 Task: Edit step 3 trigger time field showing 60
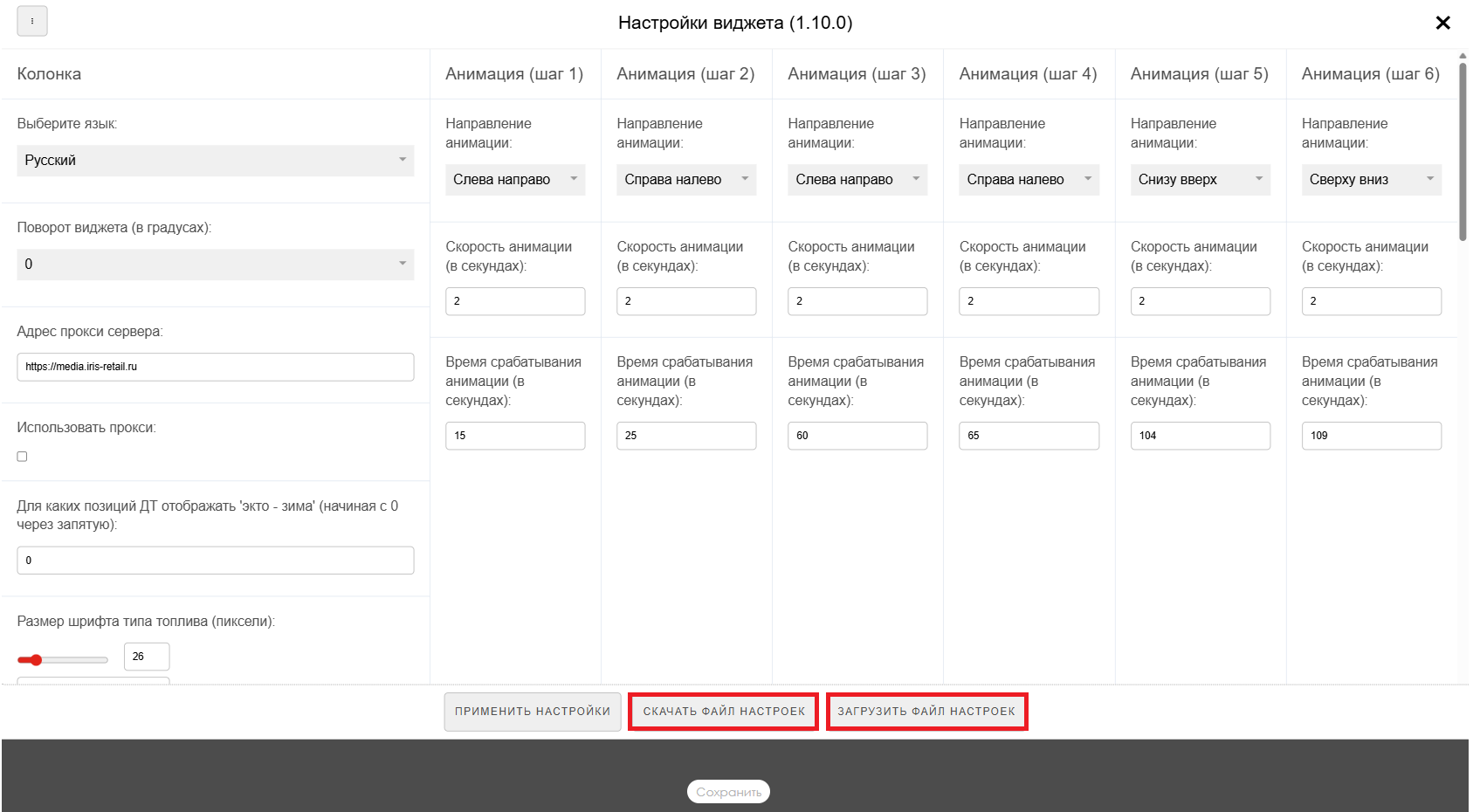point(857,436)
